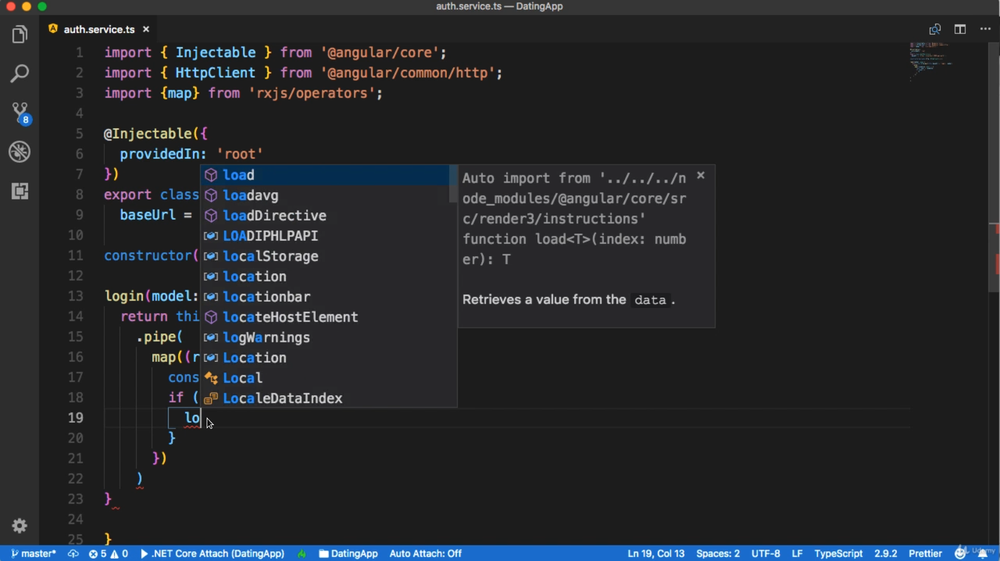Toggle Auto Attach in status bar
Image resolution: width=1000 pixels, height=561 pixels.
pos(425,553)
